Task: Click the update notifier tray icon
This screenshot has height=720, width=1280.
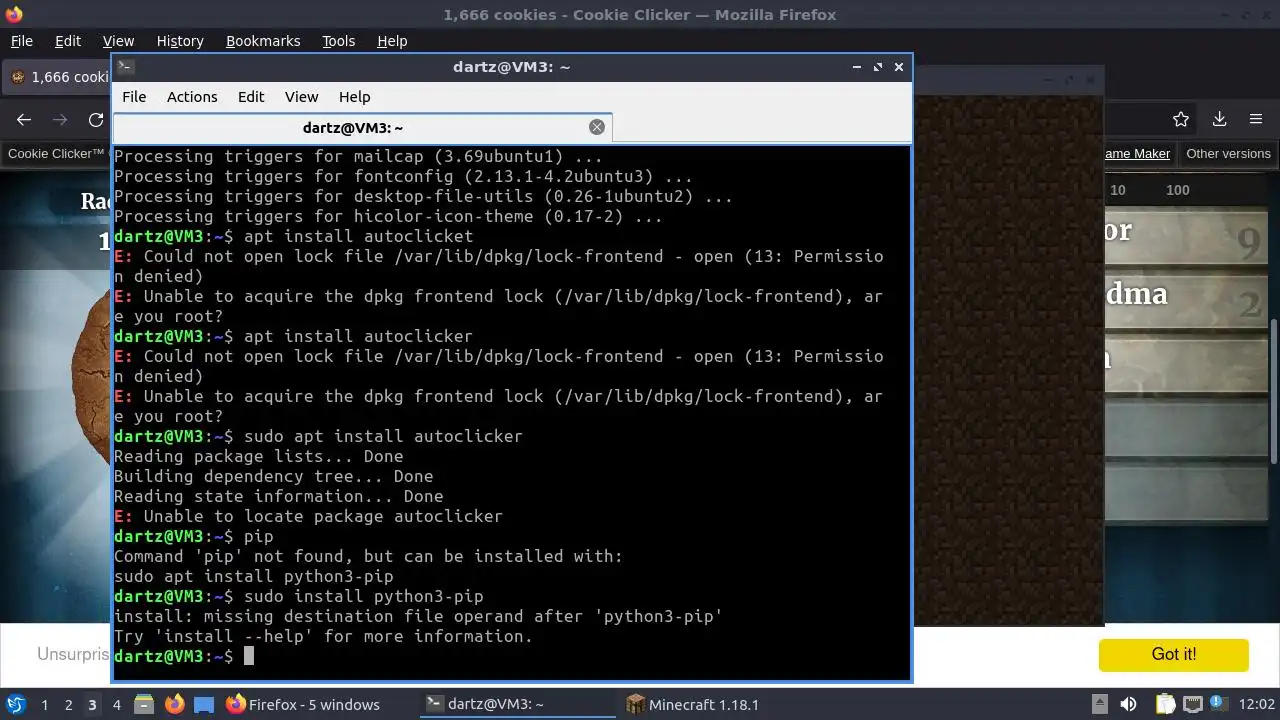Action: pos(1220,704)
